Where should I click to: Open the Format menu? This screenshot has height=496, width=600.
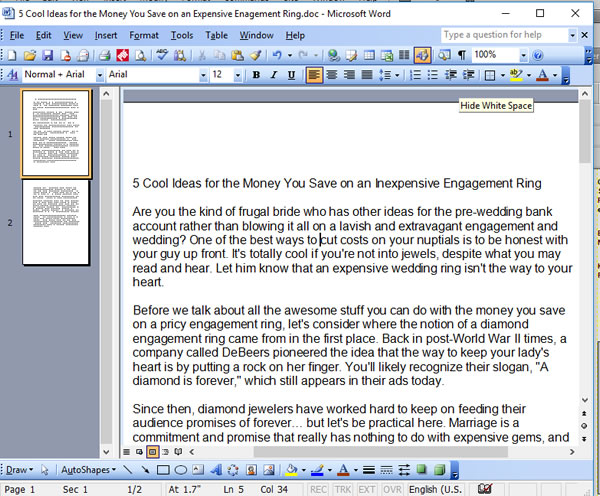pyautogui.click(x=143, y=35)
